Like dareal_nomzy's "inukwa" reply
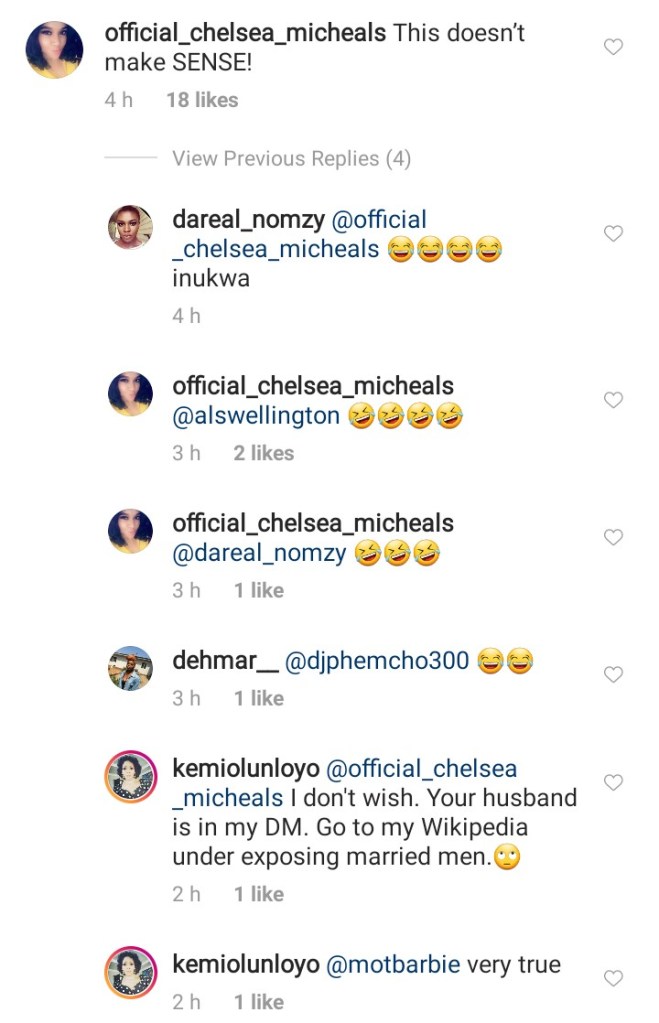Viewport: 659px width, 1023px height. (x=614, y=234)
